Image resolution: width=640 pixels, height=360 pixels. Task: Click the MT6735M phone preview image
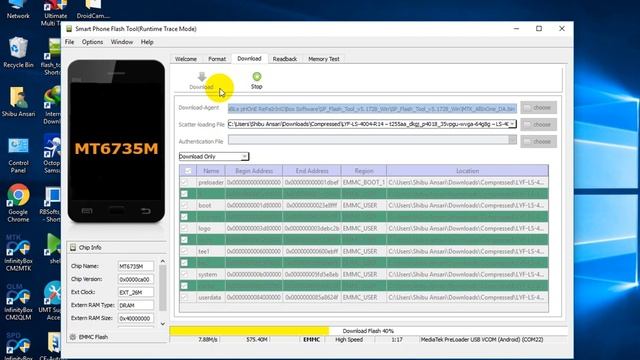pos(116,141)
